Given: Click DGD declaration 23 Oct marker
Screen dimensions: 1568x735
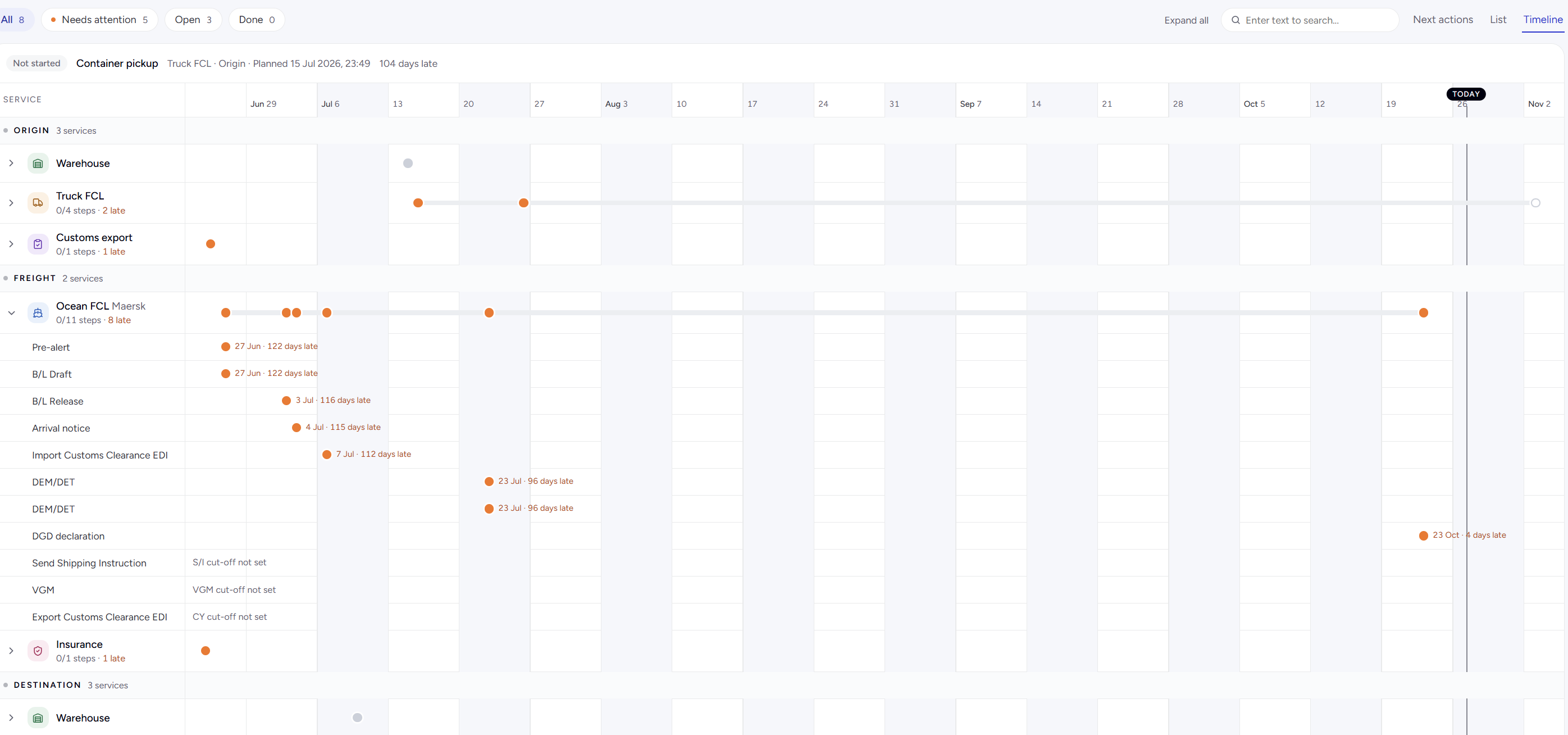Looking at the screenshot, I should tap(1423, 536).
